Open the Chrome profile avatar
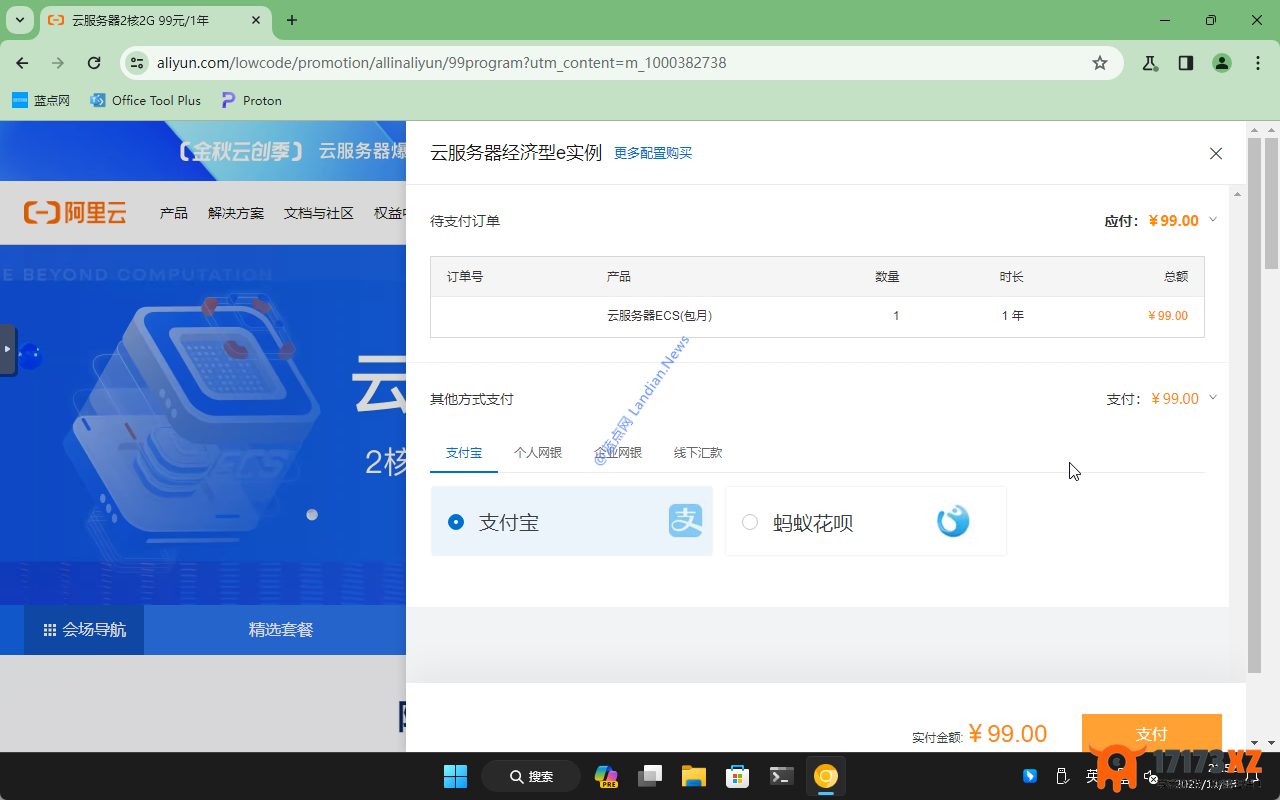 1222,63
